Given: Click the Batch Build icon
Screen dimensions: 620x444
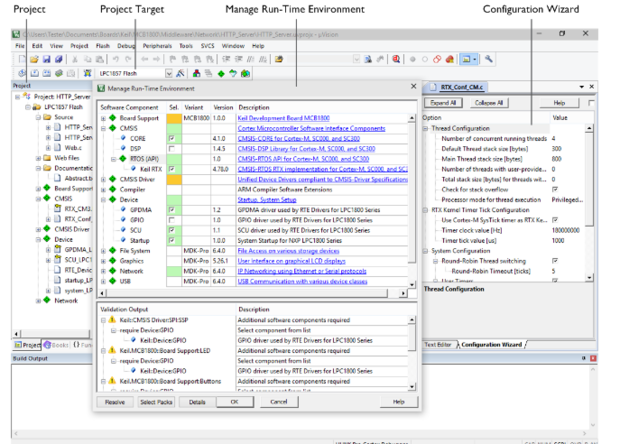Looking at the screenshot, I should click(x=59, y=74).
